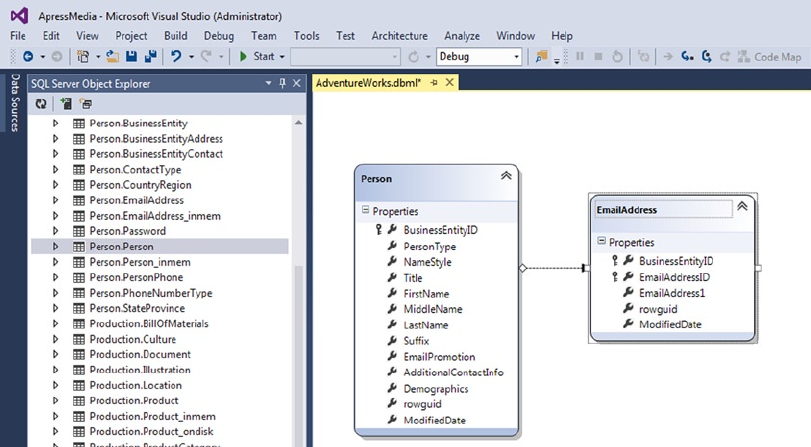
Task: Open the Project menu
Action: (x=131, y=36)
